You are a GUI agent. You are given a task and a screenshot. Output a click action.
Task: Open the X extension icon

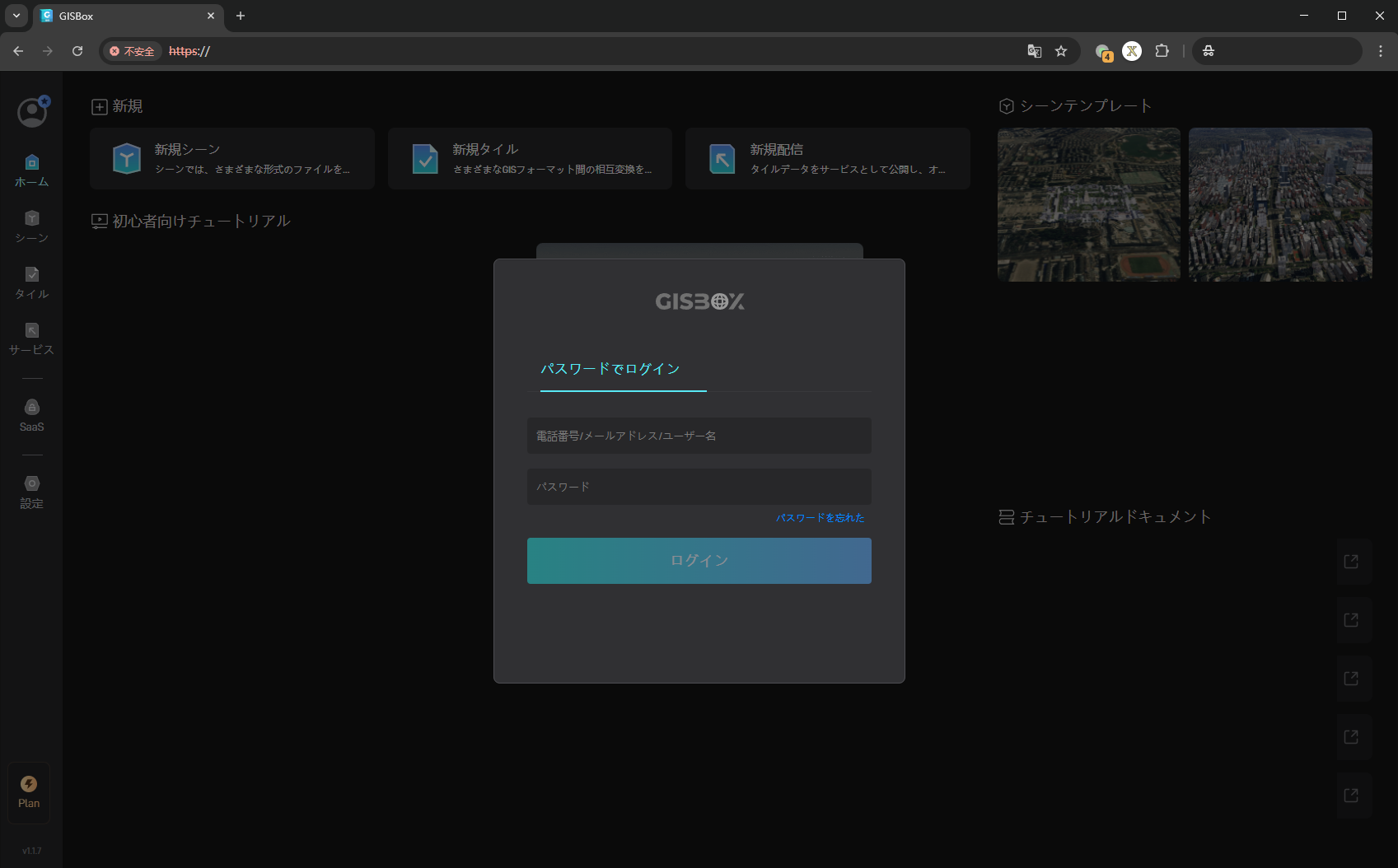1132,51
